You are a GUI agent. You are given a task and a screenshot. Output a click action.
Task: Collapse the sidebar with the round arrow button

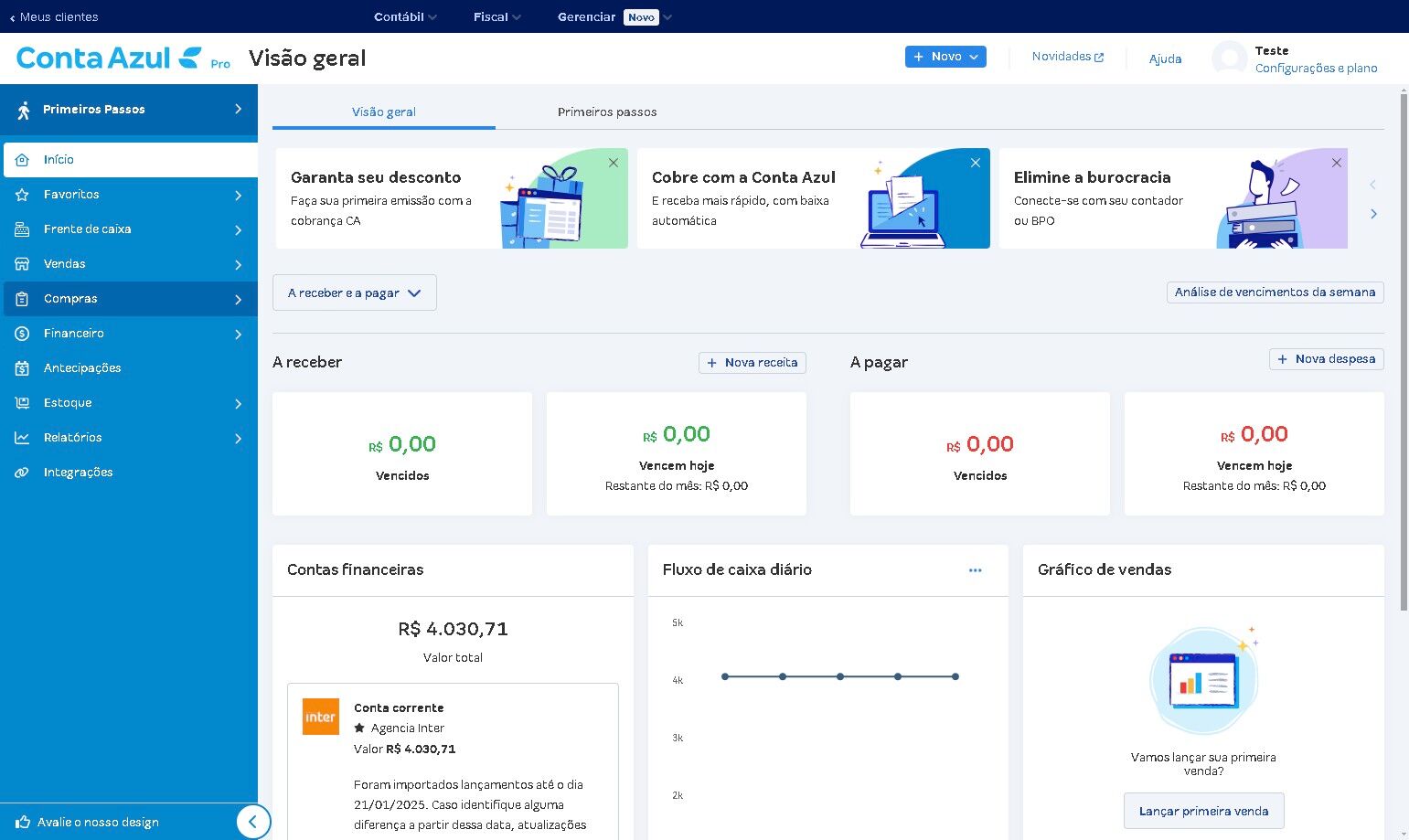click(253, 821)
